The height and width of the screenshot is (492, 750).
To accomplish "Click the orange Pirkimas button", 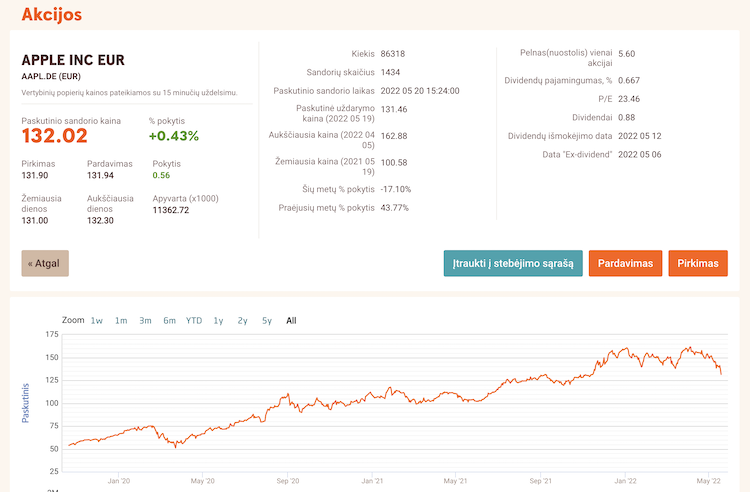I will click(x=697, y=263).
